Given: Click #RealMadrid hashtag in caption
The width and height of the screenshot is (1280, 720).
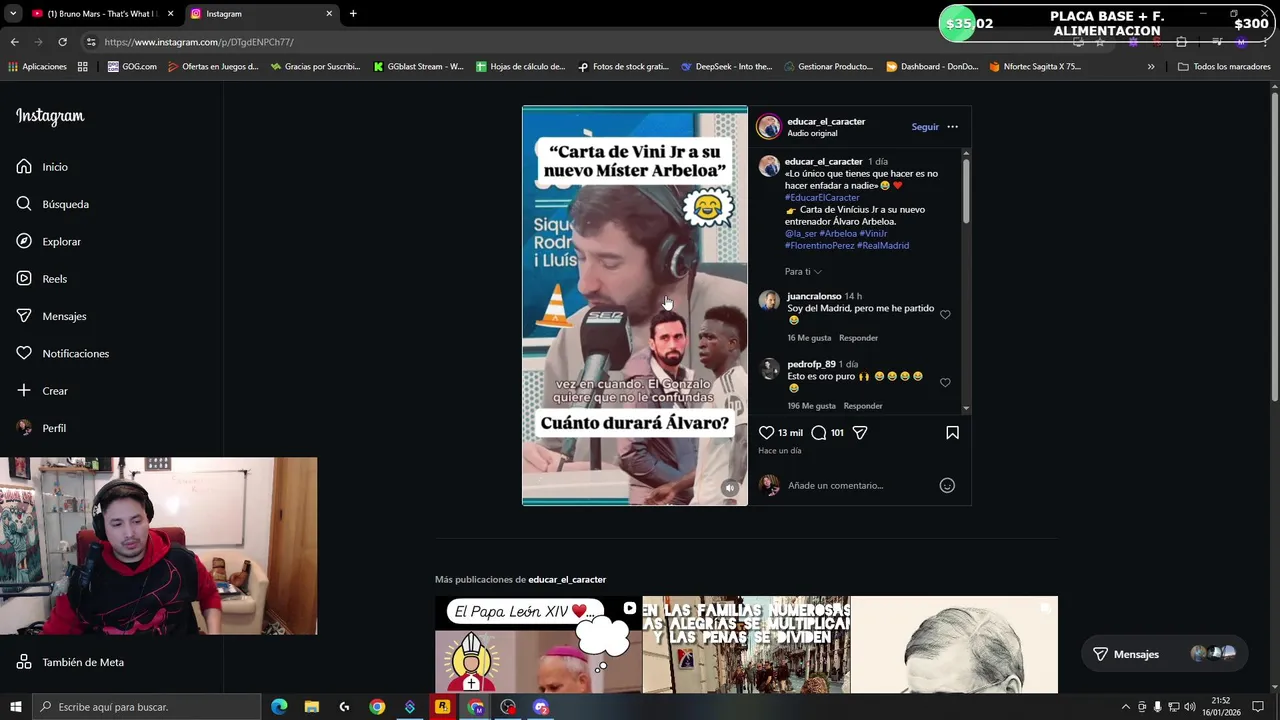Looking at the screenshot, I should point(883,246).
